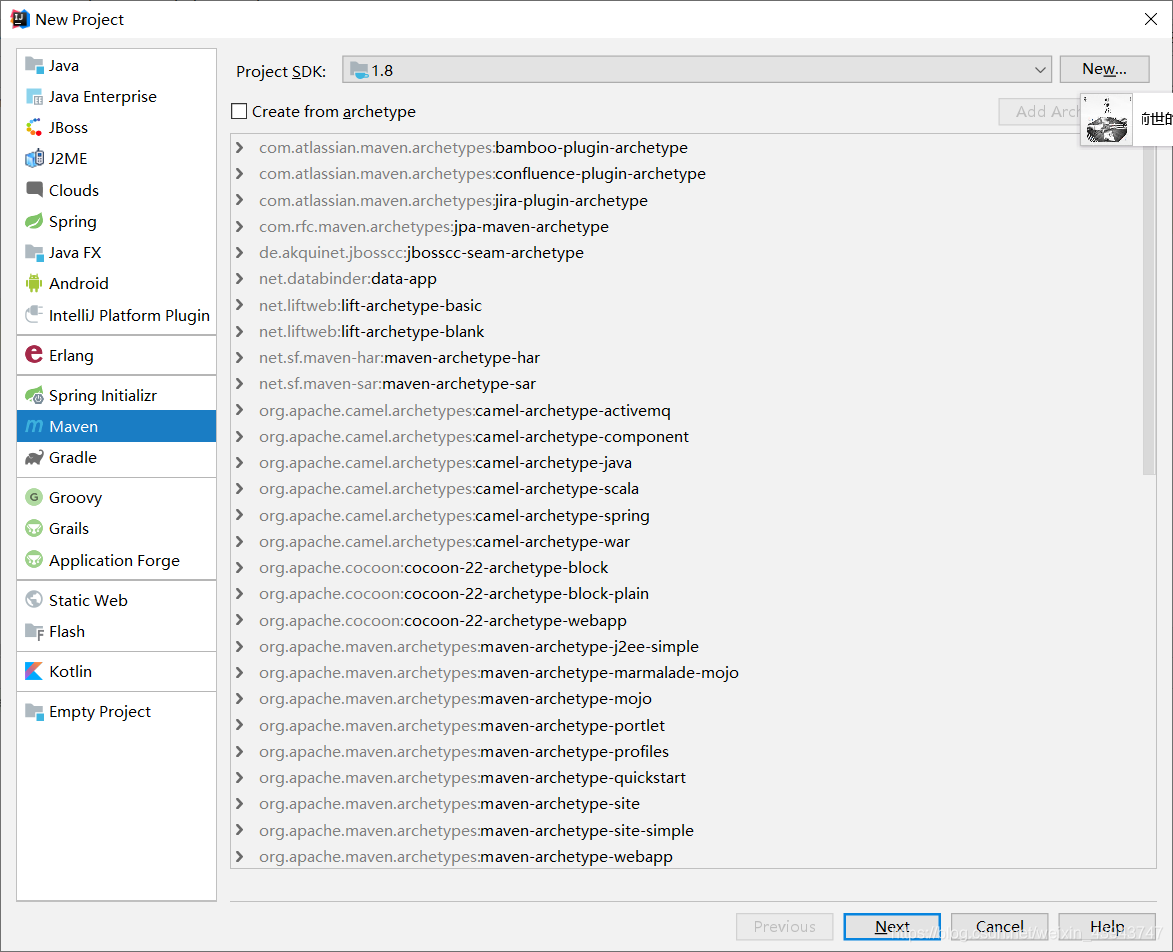Expand confluence-plugin-archetype node

(x=239, y=173)
